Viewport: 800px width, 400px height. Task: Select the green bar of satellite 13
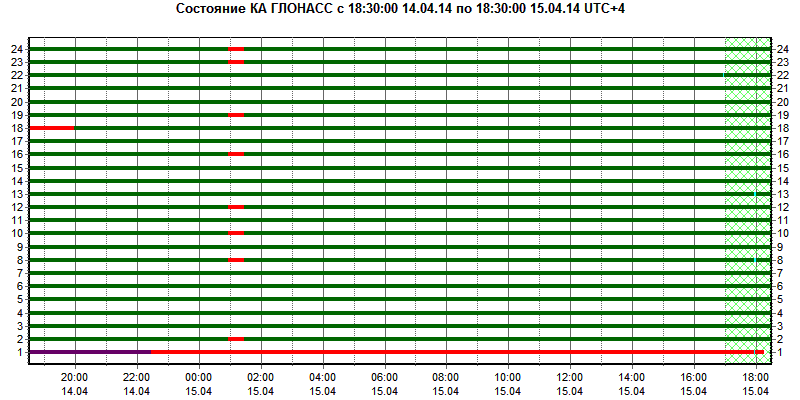400,194
